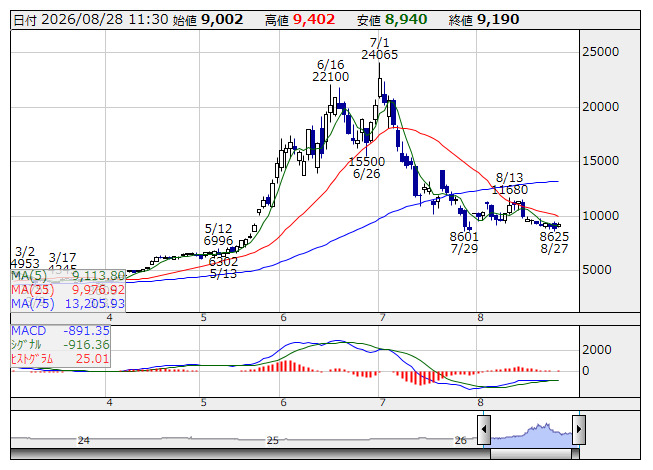Click the 15000 price axis label

click(x=601, y=161)
